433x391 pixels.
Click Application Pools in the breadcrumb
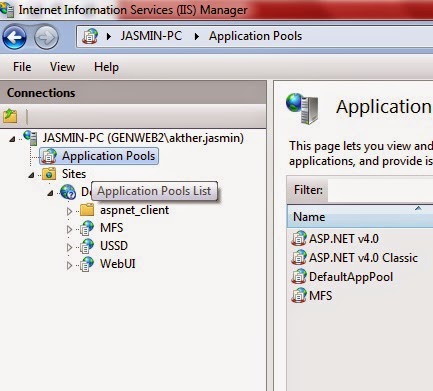coord(255,36)
